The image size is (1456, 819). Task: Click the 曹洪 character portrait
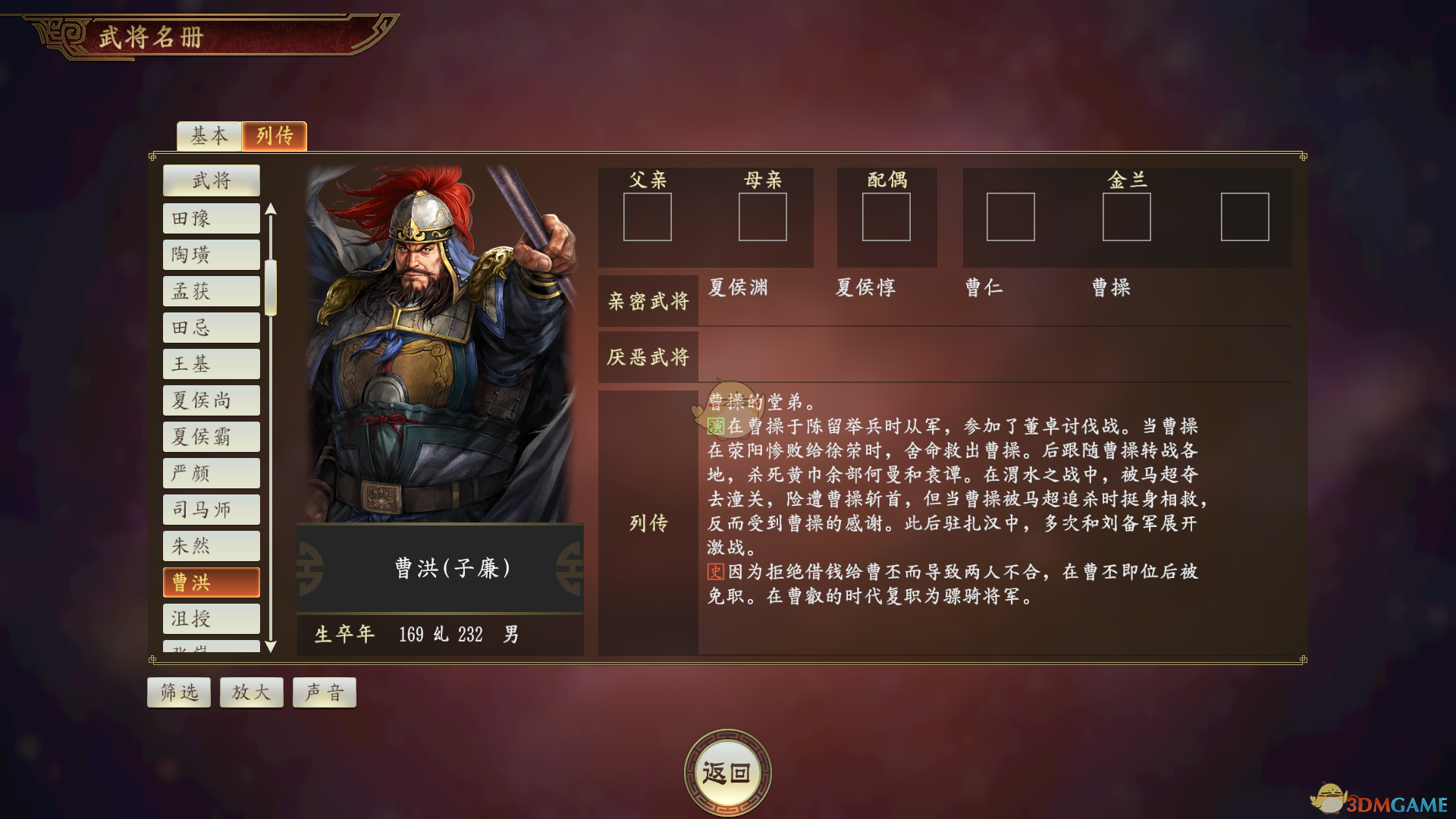pos(441,344)
